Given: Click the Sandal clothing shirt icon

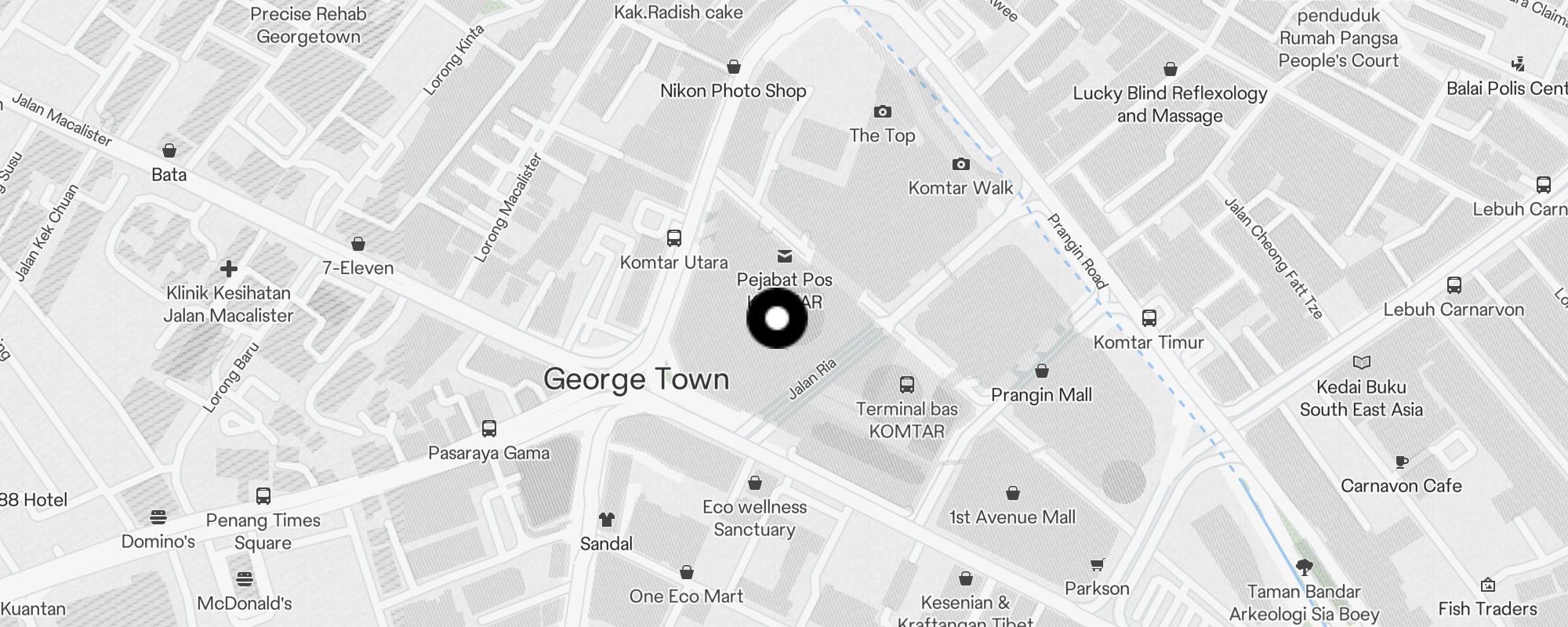Looking at the screenshot, I should pos(607,520).
